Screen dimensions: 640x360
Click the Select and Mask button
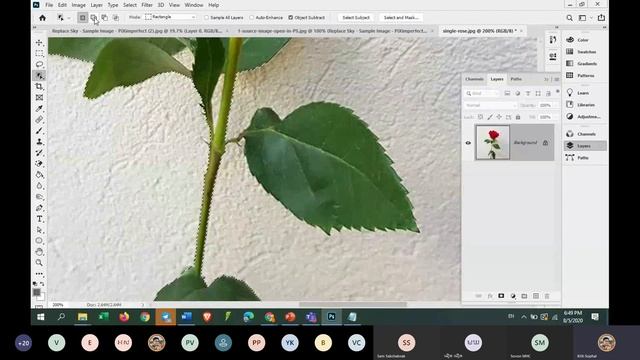click(x=401, y=18)
